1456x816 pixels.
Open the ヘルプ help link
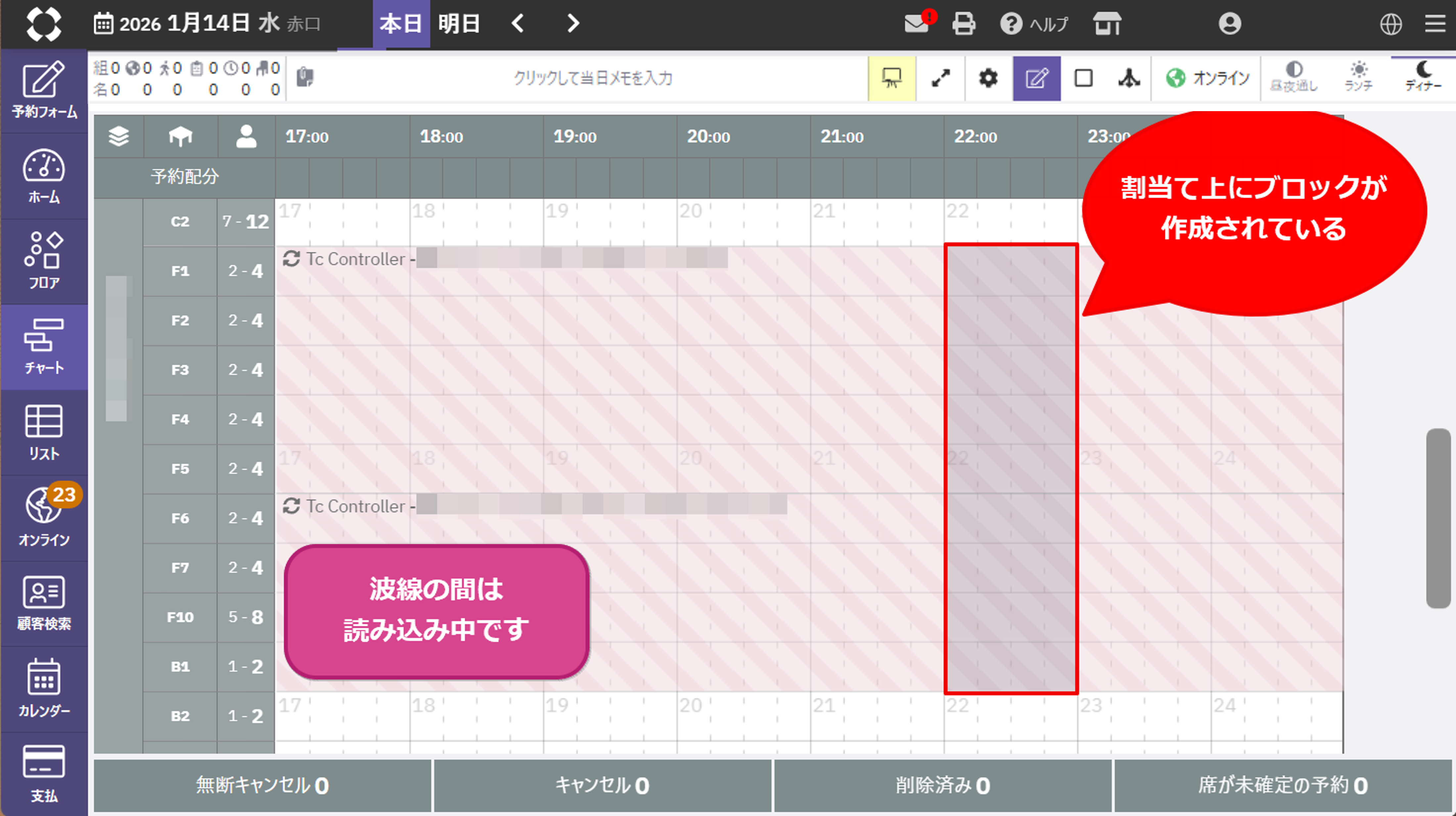click(x=1034, y=24)
